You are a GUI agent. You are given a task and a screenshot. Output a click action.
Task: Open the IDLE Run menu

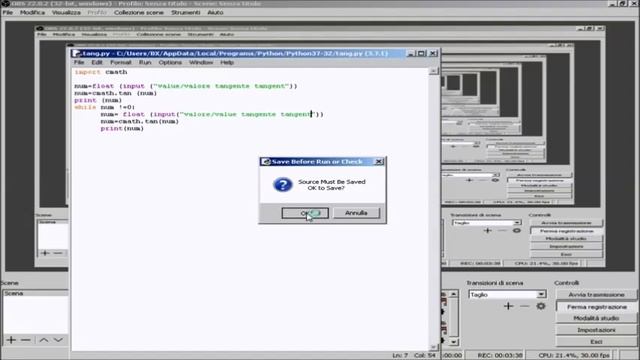pyautogui.click(x=145, y=62)
